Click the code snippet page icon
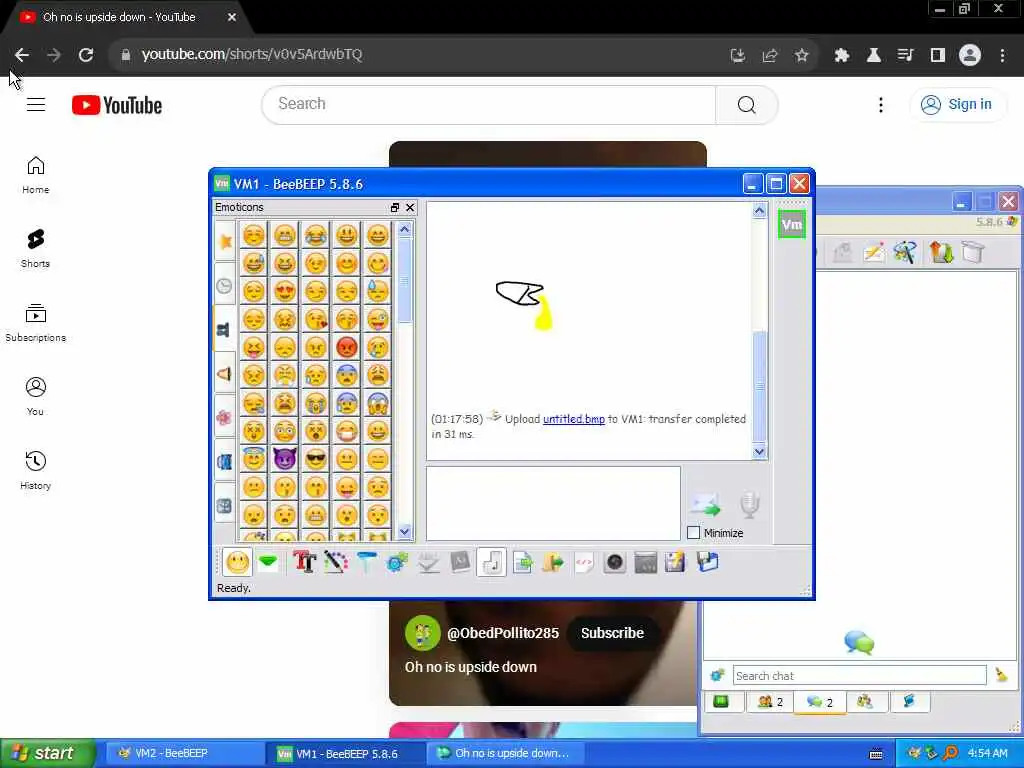This screenshot has width=1024, height=768. (584, 562)
